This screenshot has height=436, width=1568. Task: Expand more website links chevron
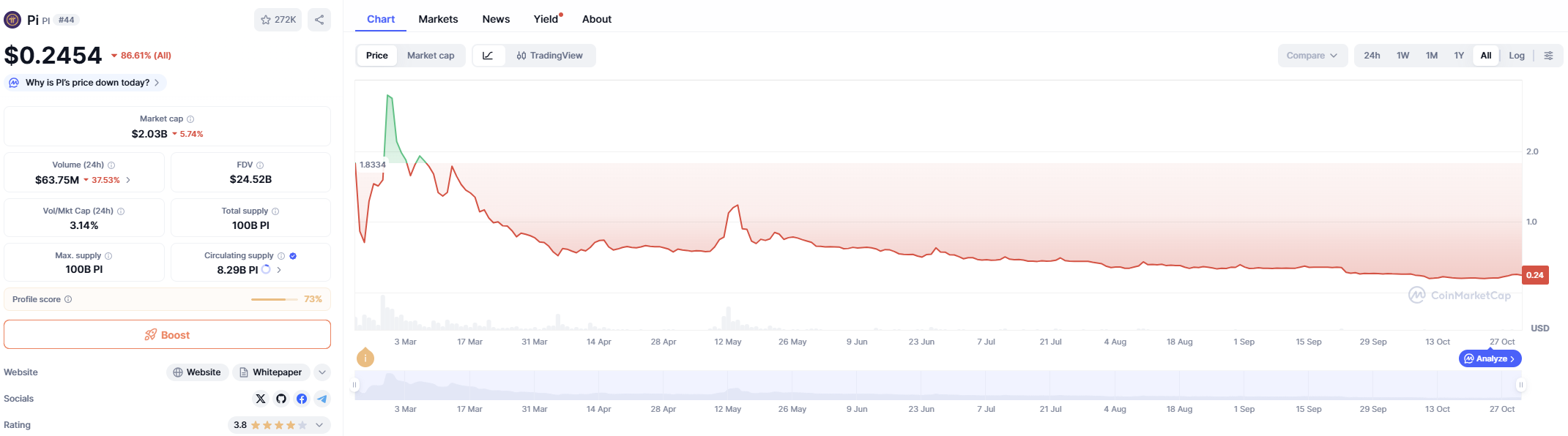tap(322, 372)
